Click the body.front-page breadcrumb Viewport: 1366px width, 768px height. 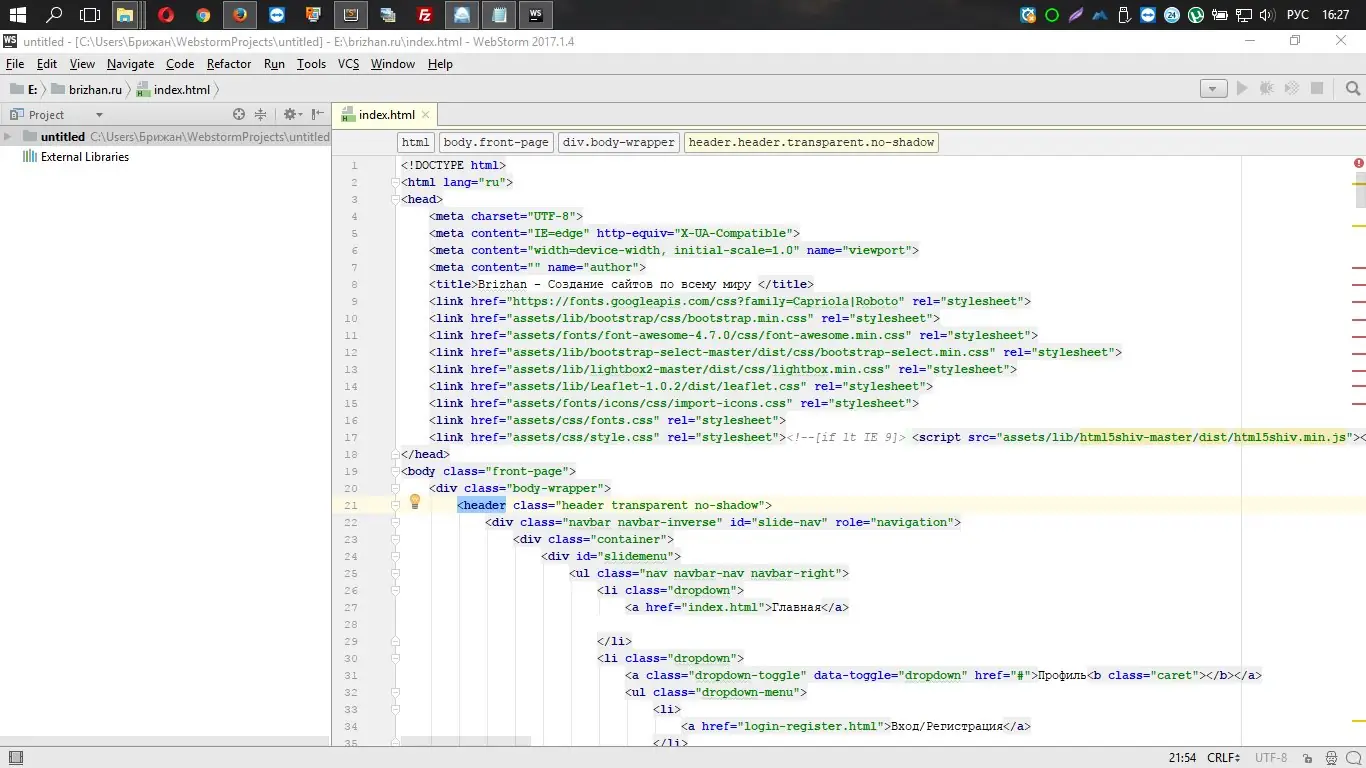coord(496,142)
